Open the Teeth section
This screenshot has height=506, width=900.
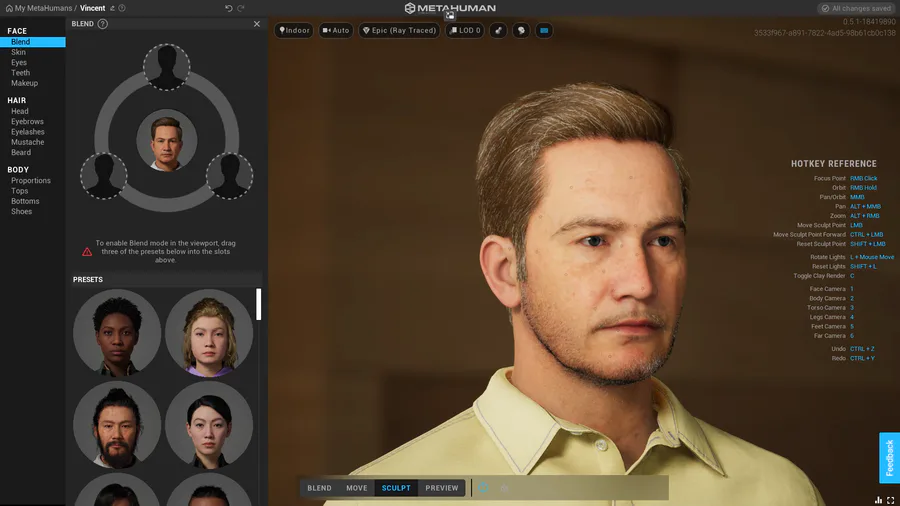pos(21,73)
